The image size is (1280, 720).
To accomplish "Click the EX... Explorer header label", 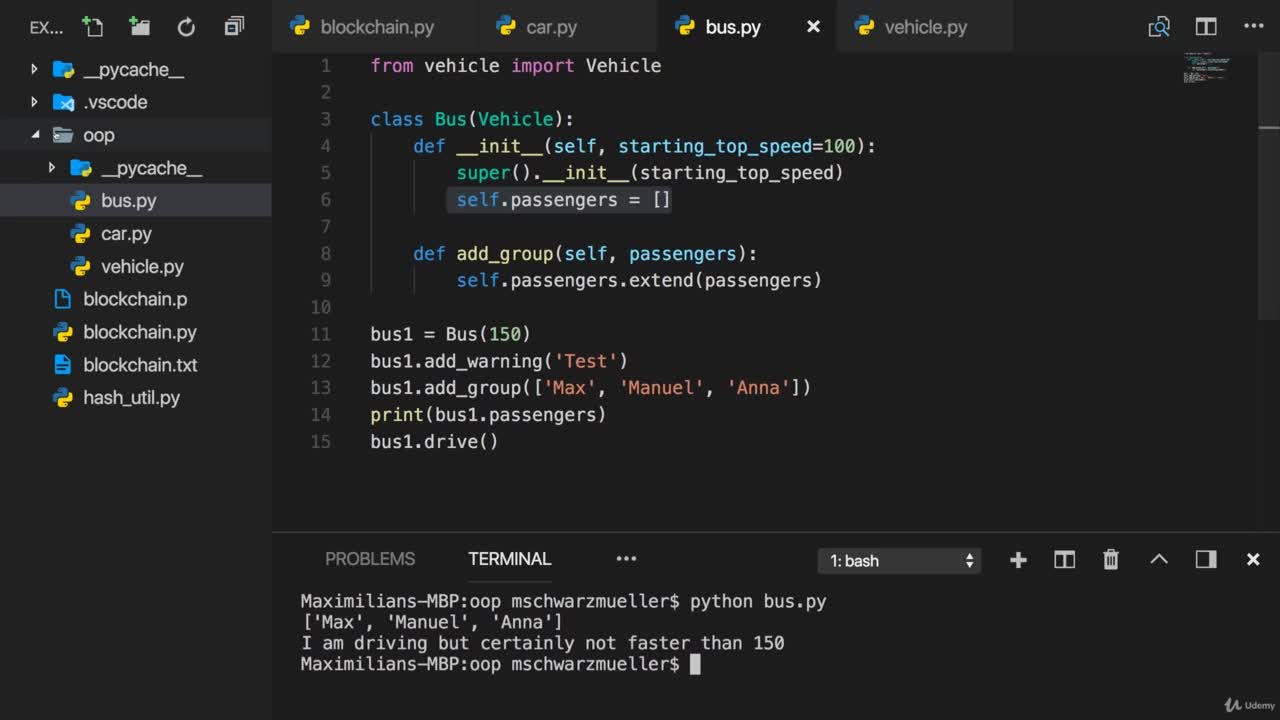I will (46, 27).
